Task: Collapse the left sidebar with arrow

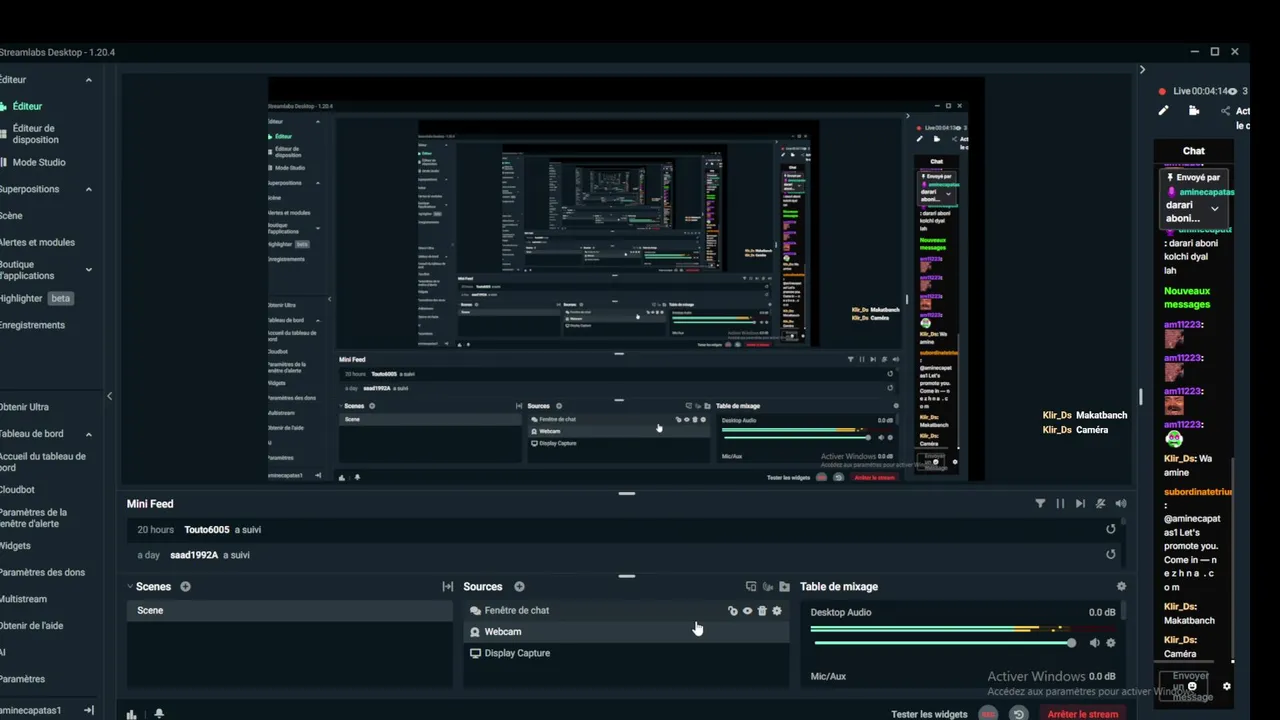Action: point(109,397)
